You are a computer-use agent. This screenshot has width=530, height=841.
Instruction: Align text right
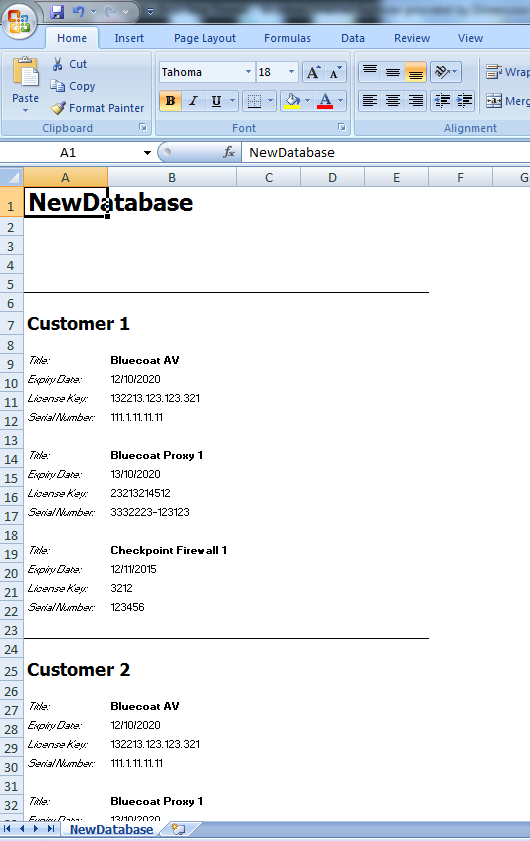(416, 100)
